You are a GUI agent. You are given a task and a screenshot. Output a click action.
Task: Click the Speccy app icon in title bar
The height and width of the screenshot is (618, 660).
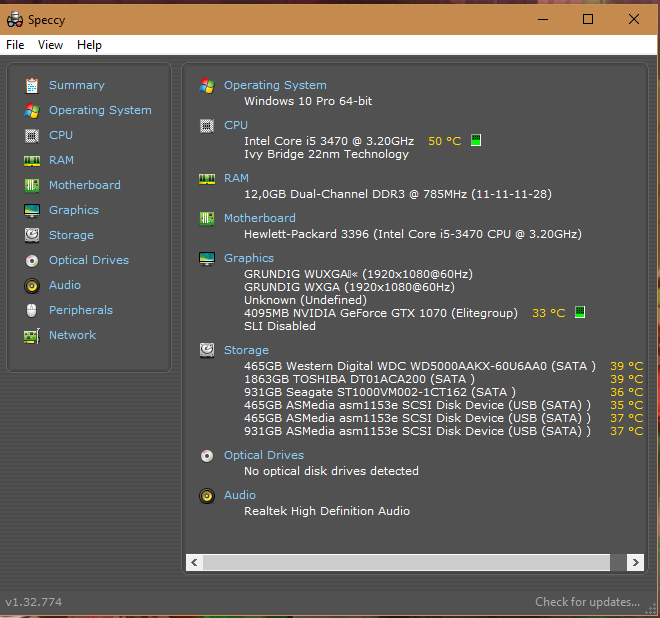(15, 19)
